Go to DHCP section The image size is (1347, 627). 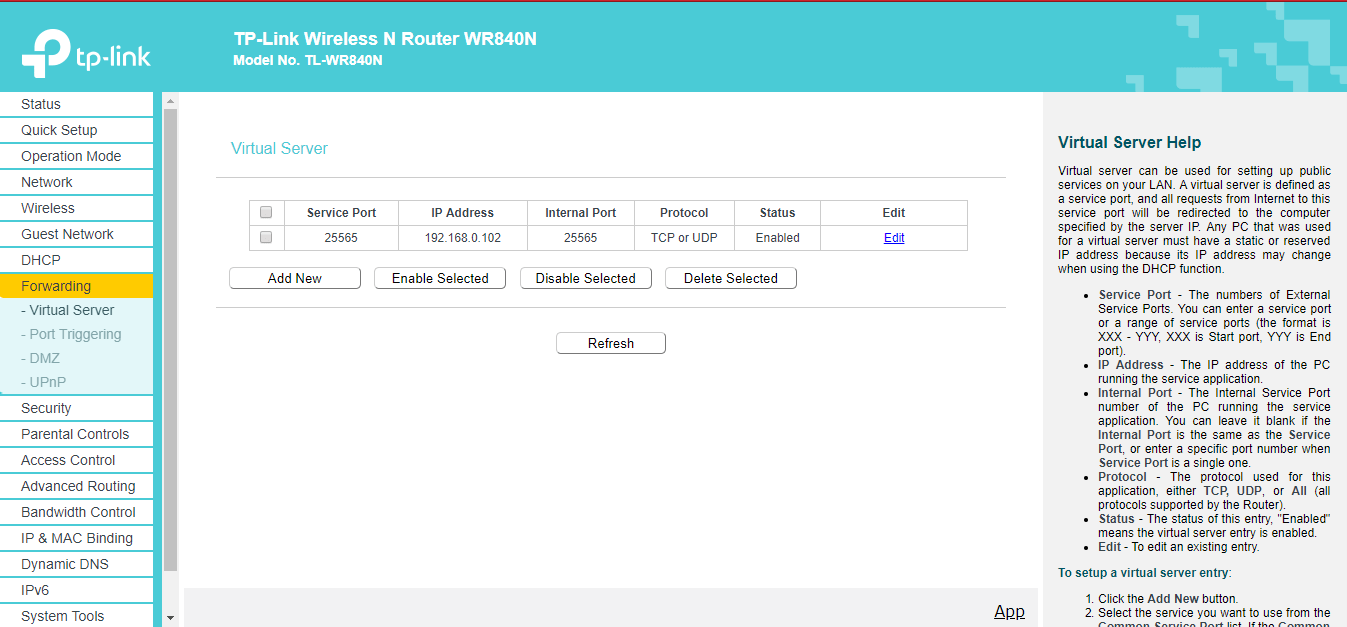(76, 260)
